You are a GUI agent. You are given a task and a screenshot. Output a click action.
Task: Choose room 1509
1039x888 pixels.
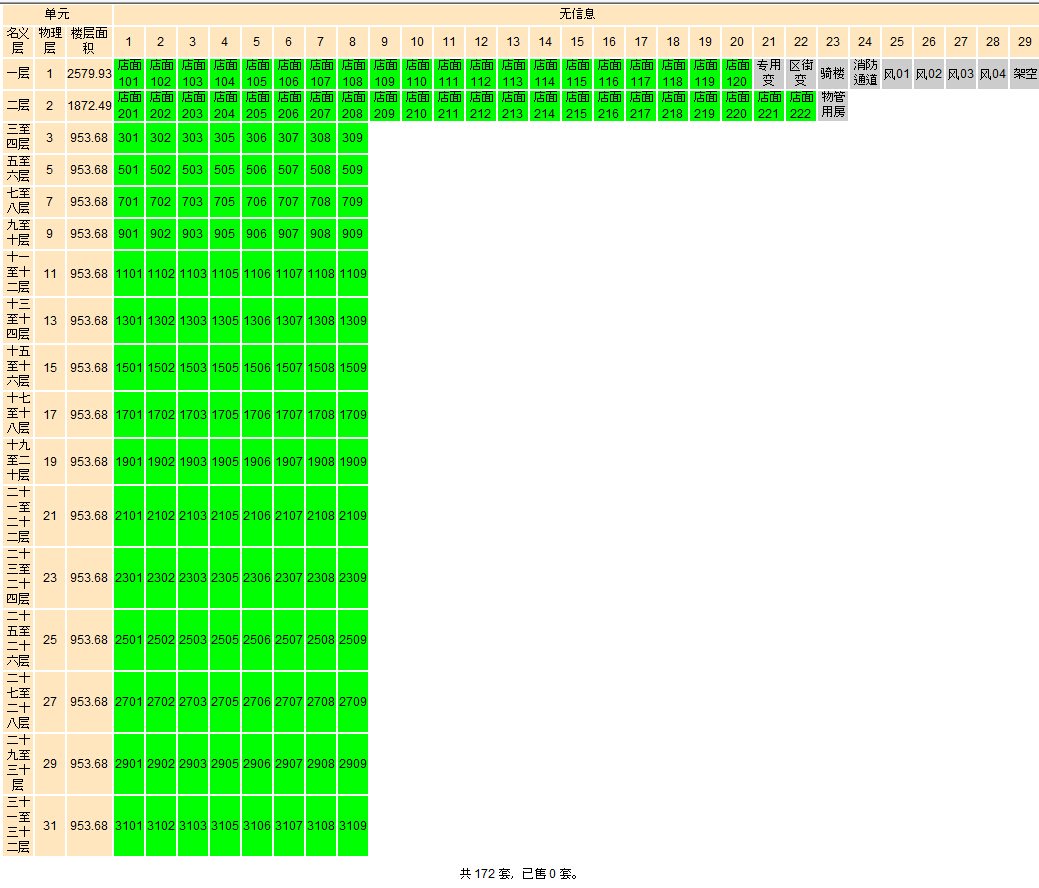pos(353,368)
